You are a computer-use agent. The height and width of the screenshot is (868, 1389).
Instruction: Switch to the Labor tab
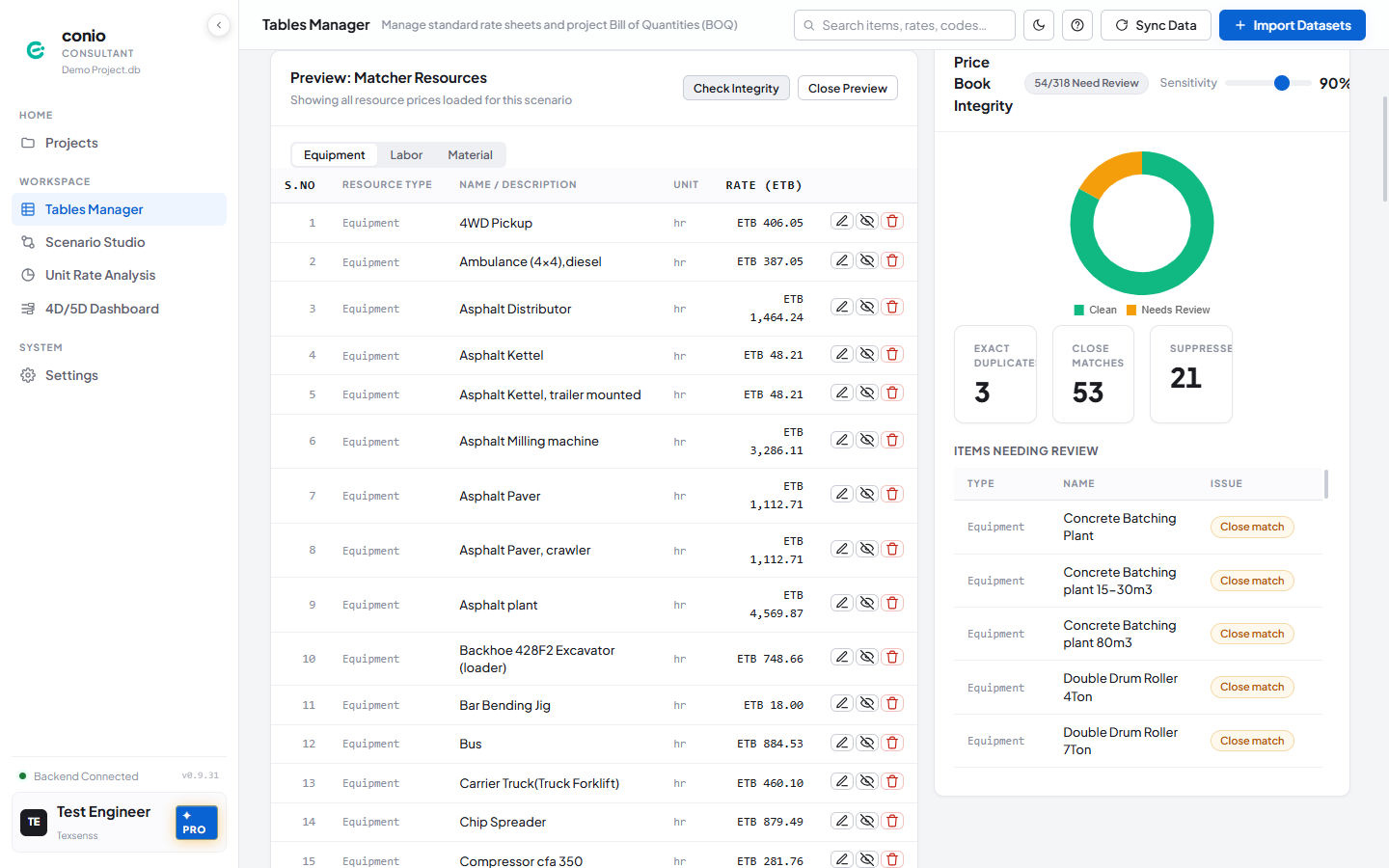406,154
